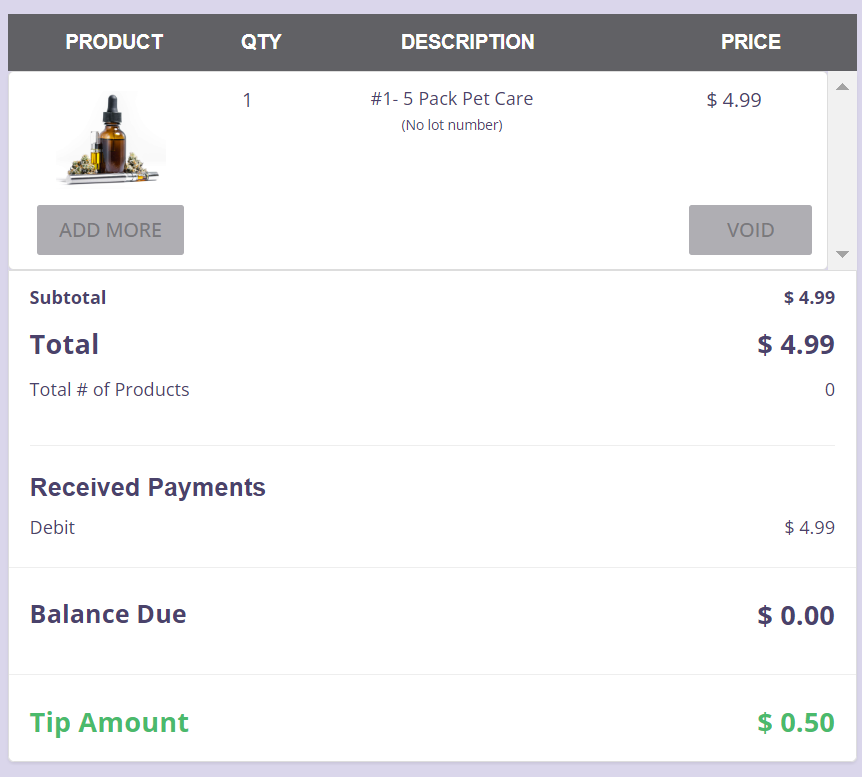Click the scrollbar down arrow

click(x=841, y=253)
